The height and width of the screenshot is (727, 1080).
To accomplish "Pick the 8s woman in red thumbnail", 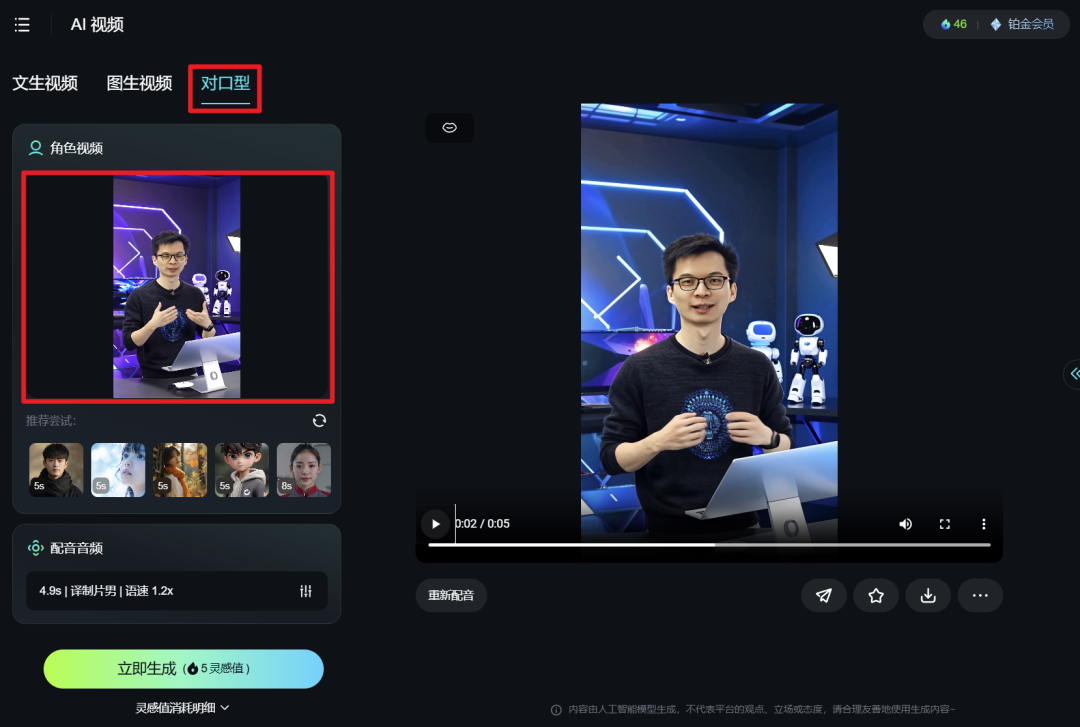I will (304, 470).
